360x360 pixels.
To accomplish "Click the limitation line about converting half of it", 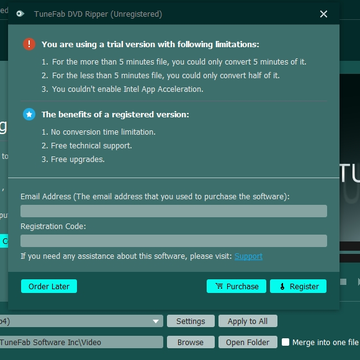I will tap(161, 76).
